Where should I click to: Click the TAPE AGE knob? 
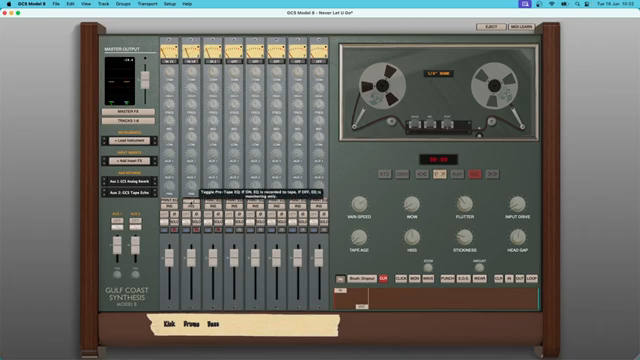click(x=359, y=237)
